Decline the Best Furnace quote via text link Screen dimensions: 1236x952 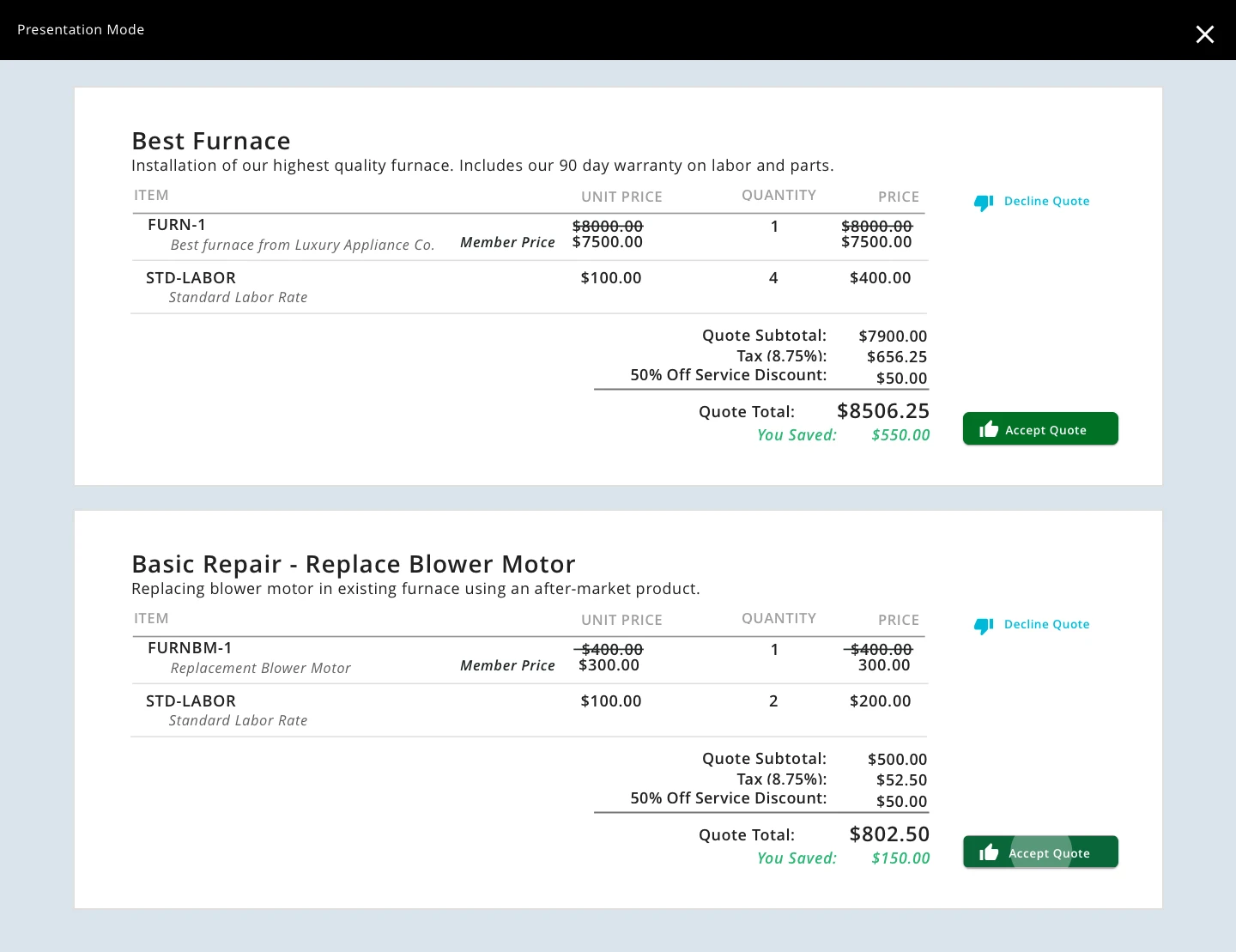tap(1046, 201)
